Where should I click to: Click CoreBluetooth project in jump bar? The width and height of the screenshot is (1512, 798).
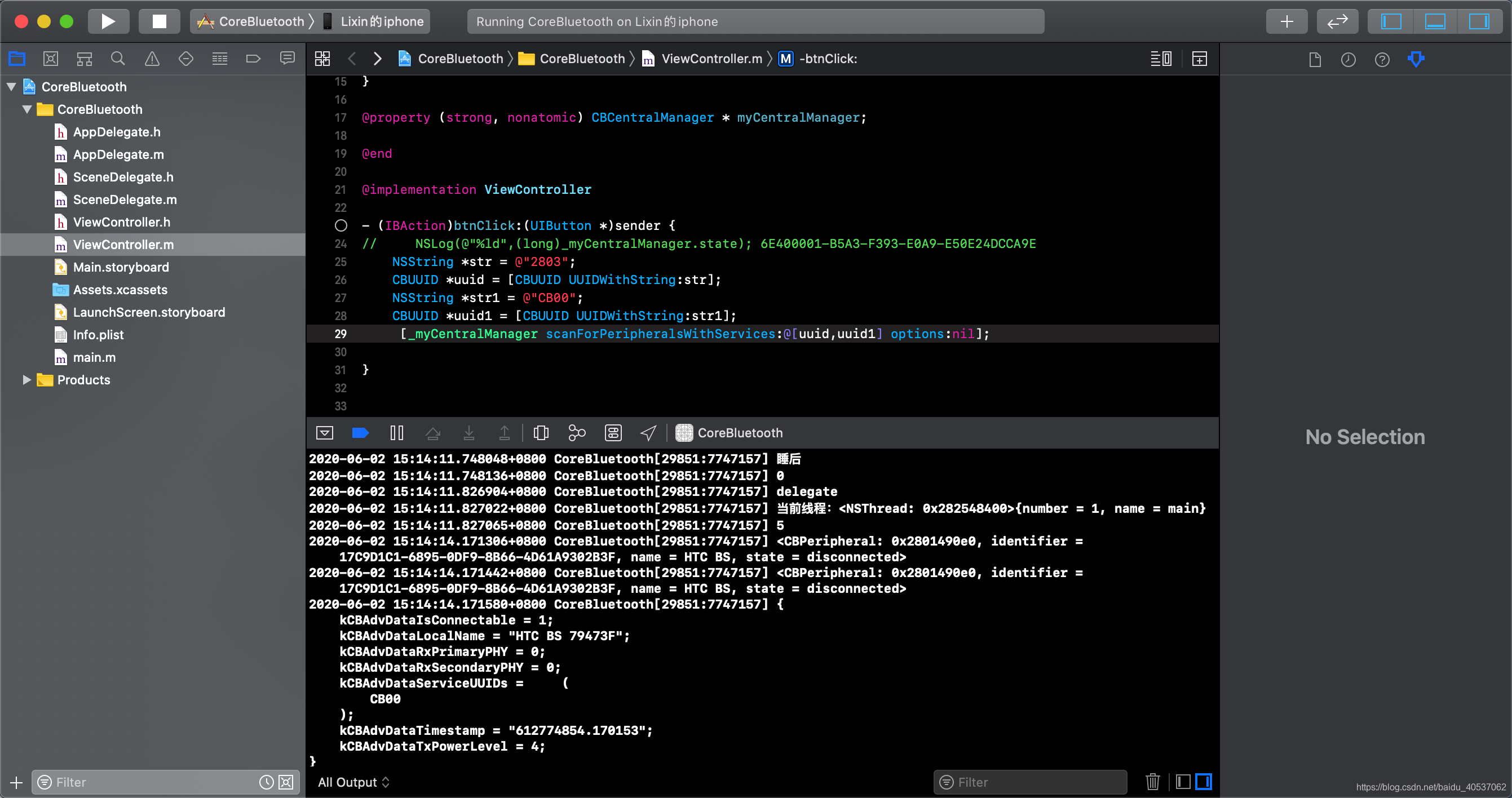tap(451, 59)
